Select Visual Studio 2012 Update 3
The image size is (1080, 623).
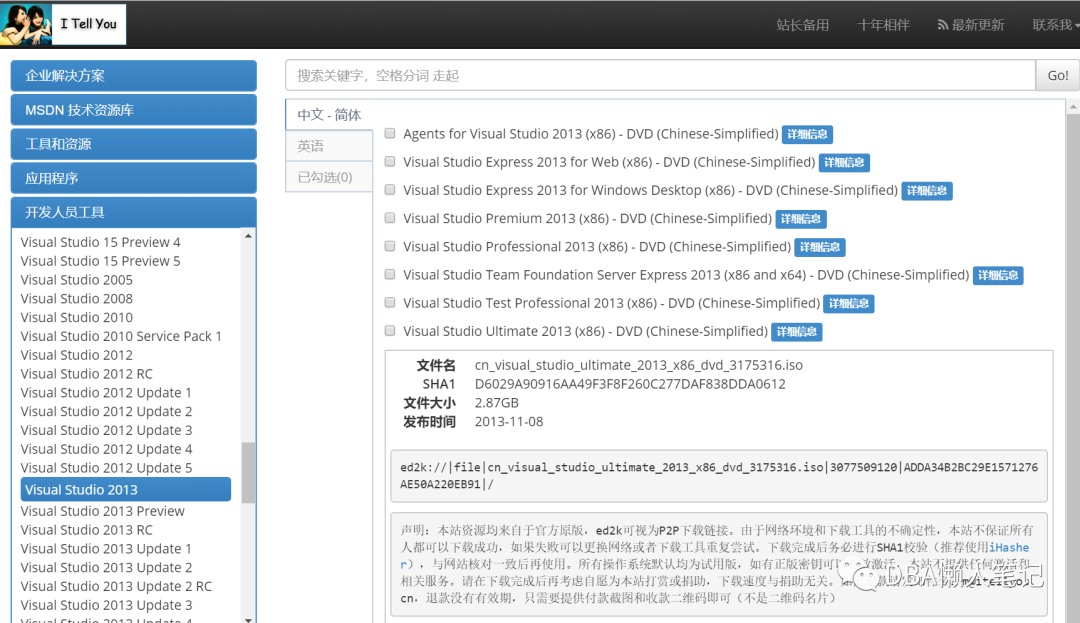[106, 430]
